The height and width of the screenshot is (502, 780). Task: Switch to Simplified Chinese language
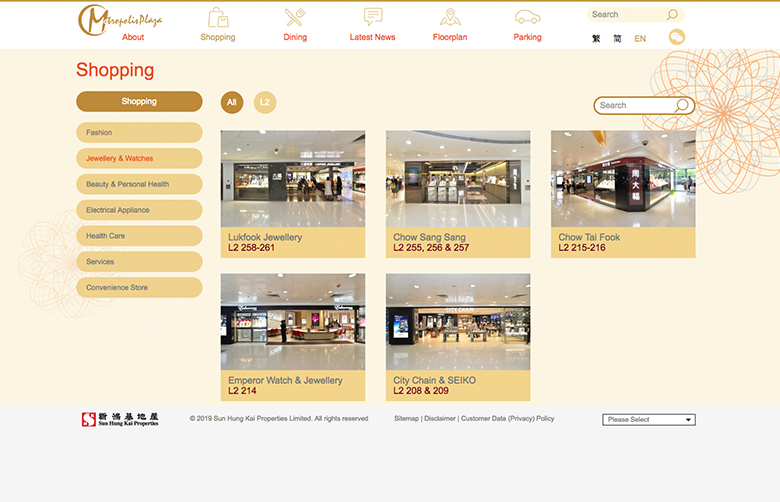(x=617, y=39)
